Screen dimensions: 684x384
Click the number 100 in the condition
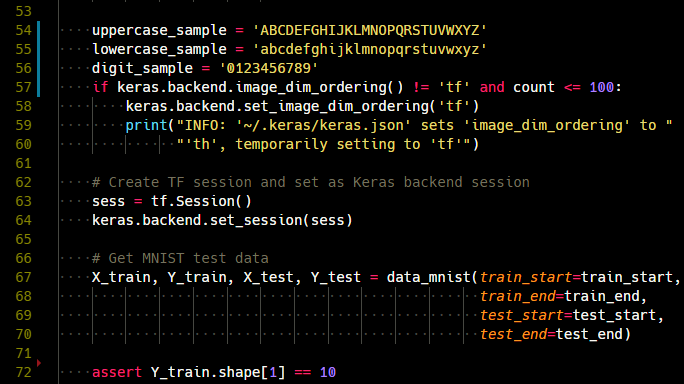(602, 87)
